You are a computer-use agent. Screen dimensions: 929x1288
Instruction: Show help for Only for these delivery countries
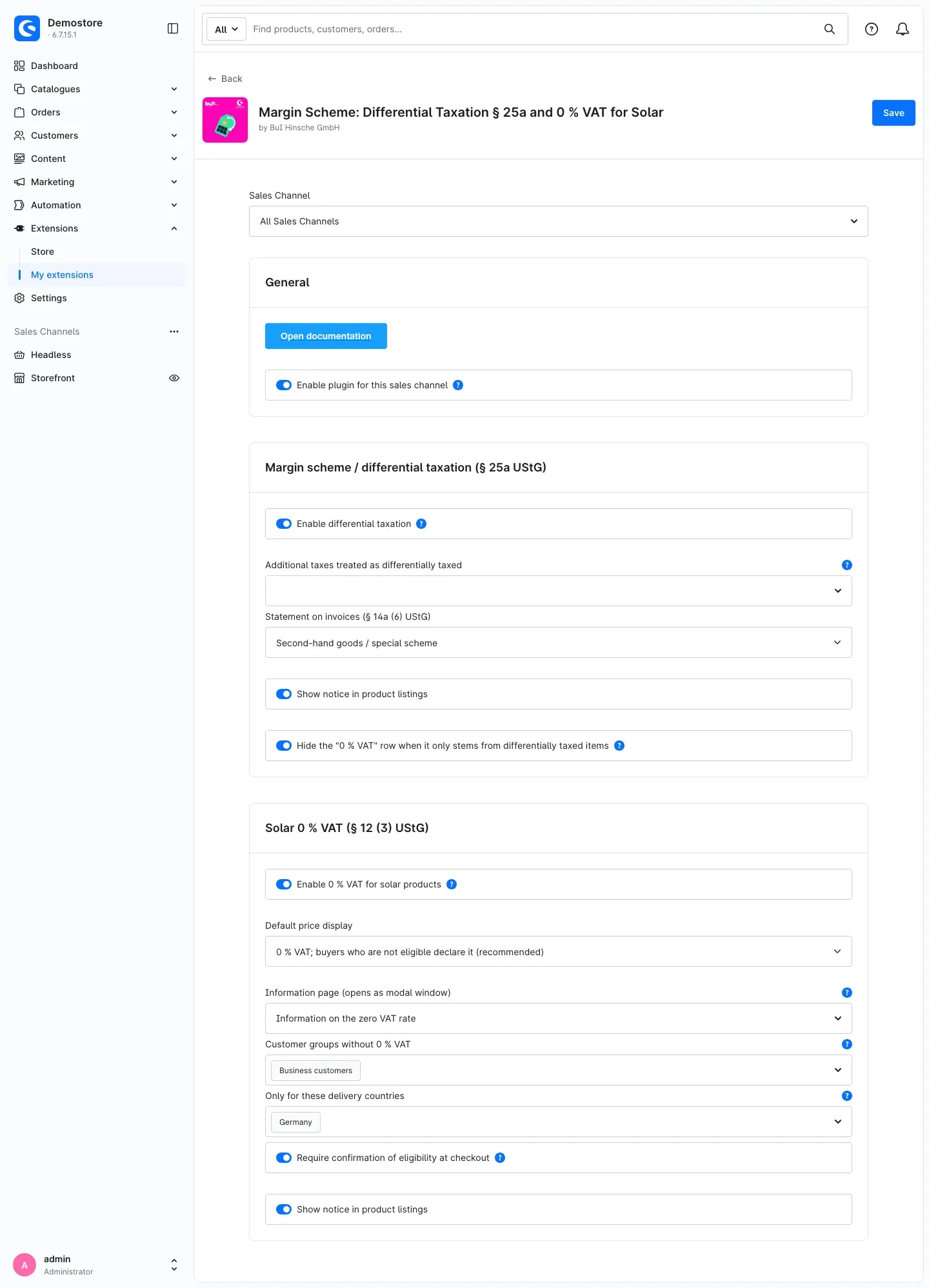(847, 1096)
